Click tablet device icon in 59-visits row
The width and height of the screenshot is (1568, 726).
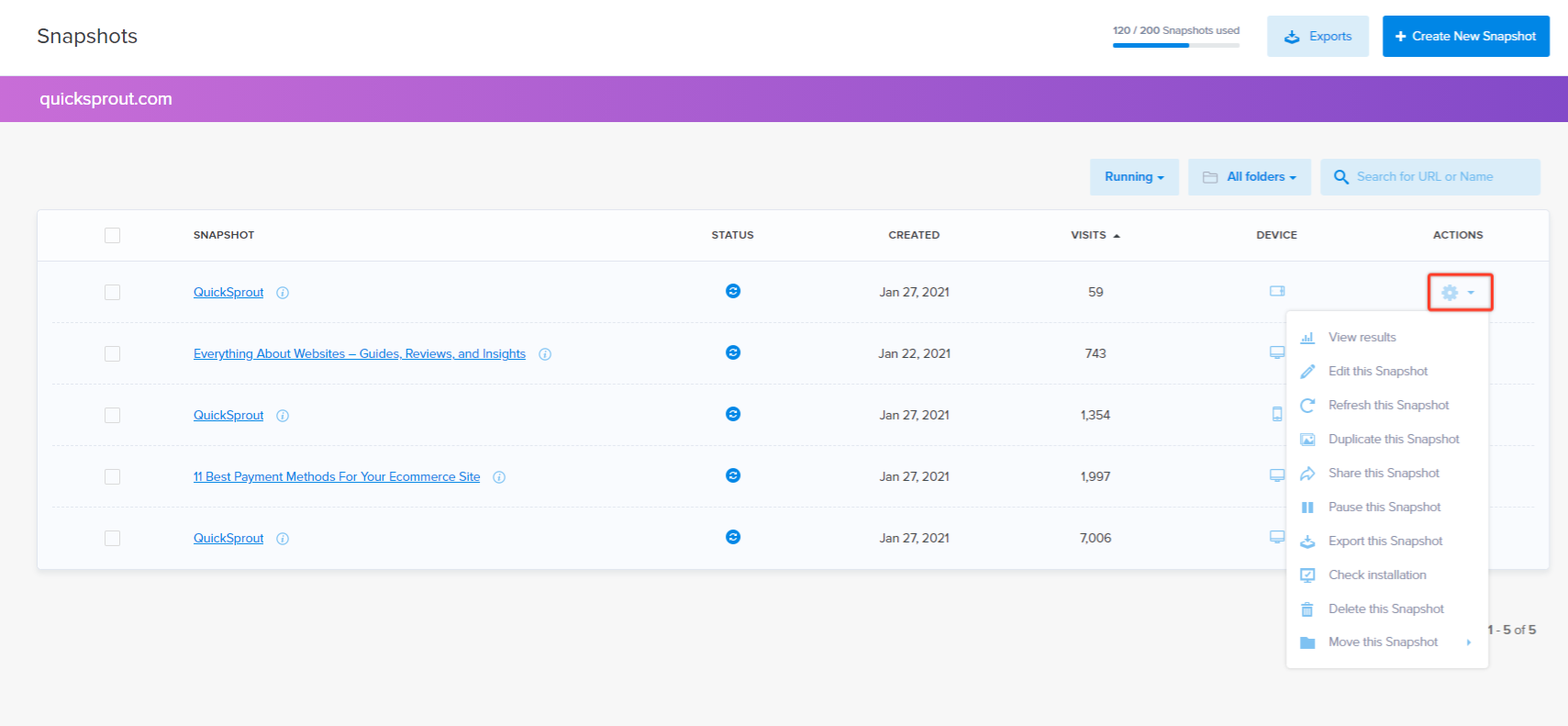[x=1277, y=291]
